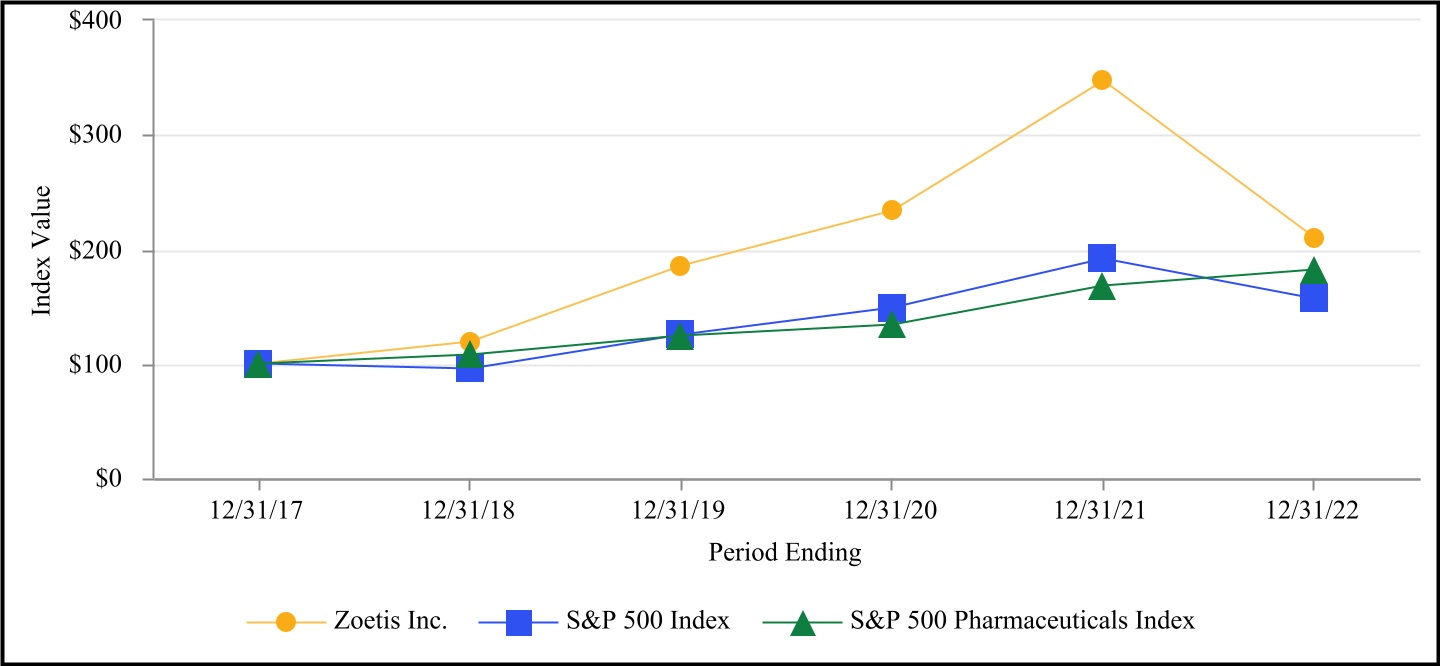Click the S&P 500 Index legend text

650,621
